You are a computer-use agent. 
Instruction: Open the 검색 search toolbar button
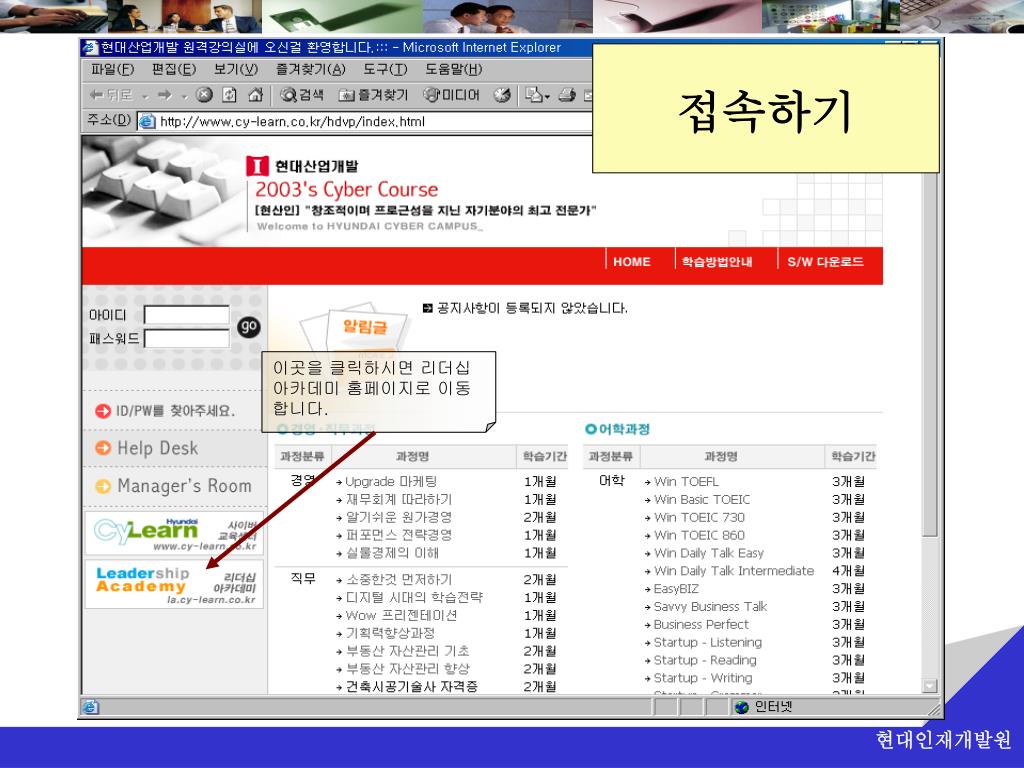(302, 95)
